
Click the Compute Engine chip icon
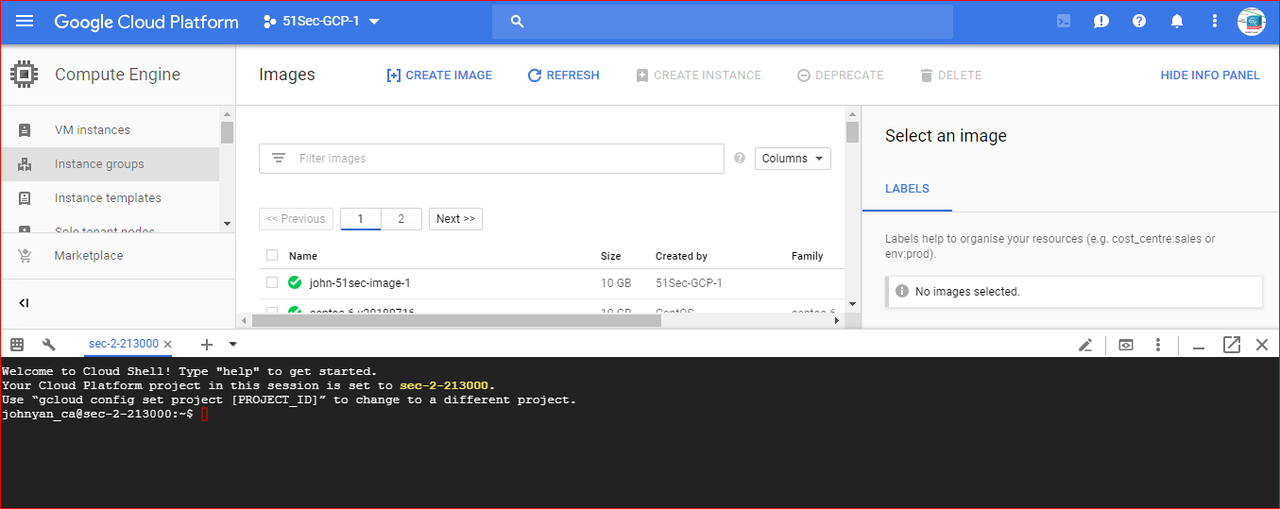pyautogui.click(x=24, y=74)
